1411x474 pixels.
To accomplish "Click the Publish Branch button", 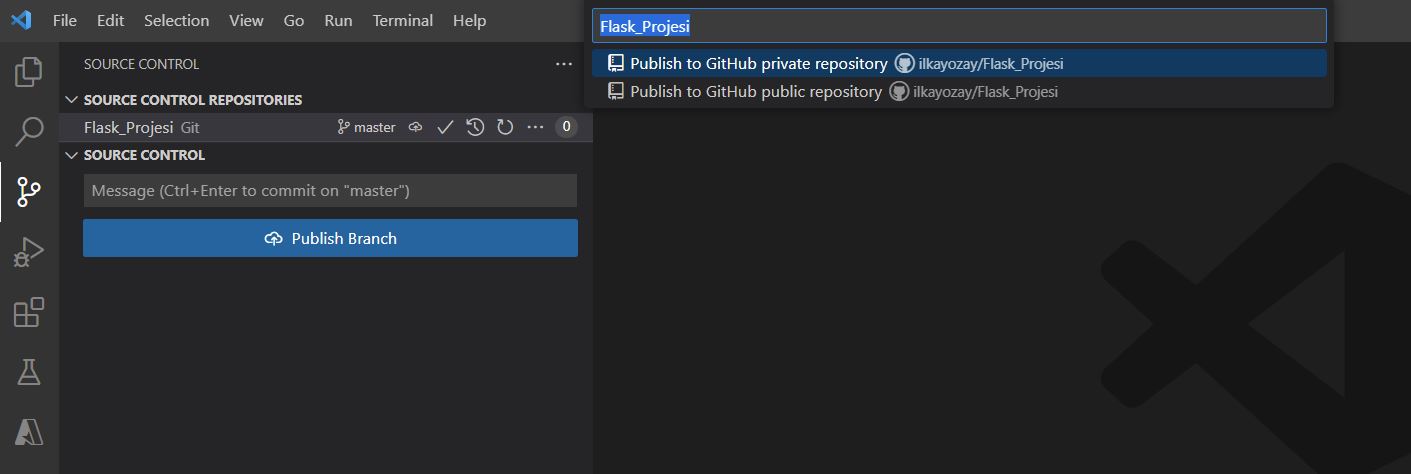I will 330,238.
